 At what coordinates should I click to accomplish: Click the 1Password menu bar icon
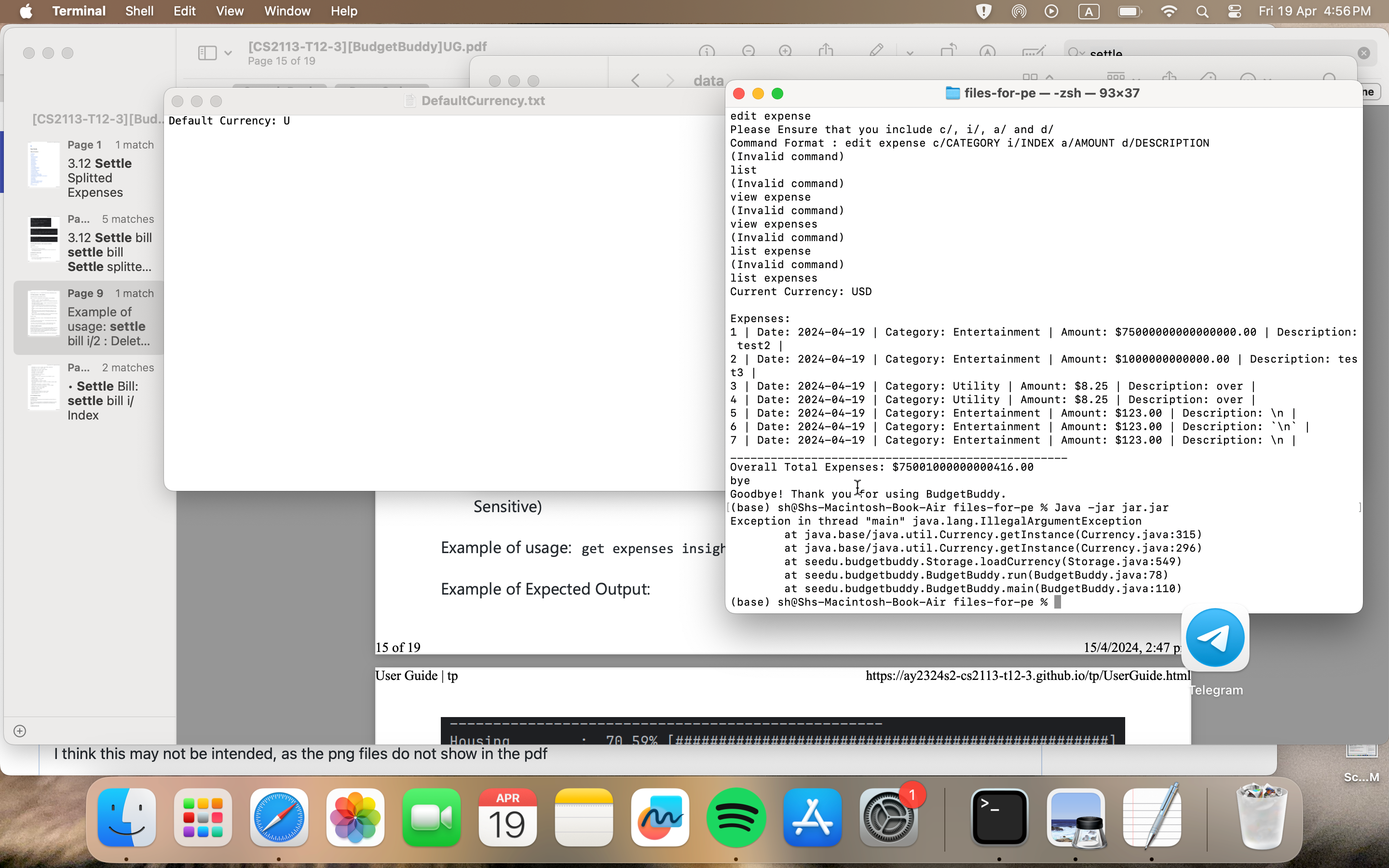coord(985,12)
